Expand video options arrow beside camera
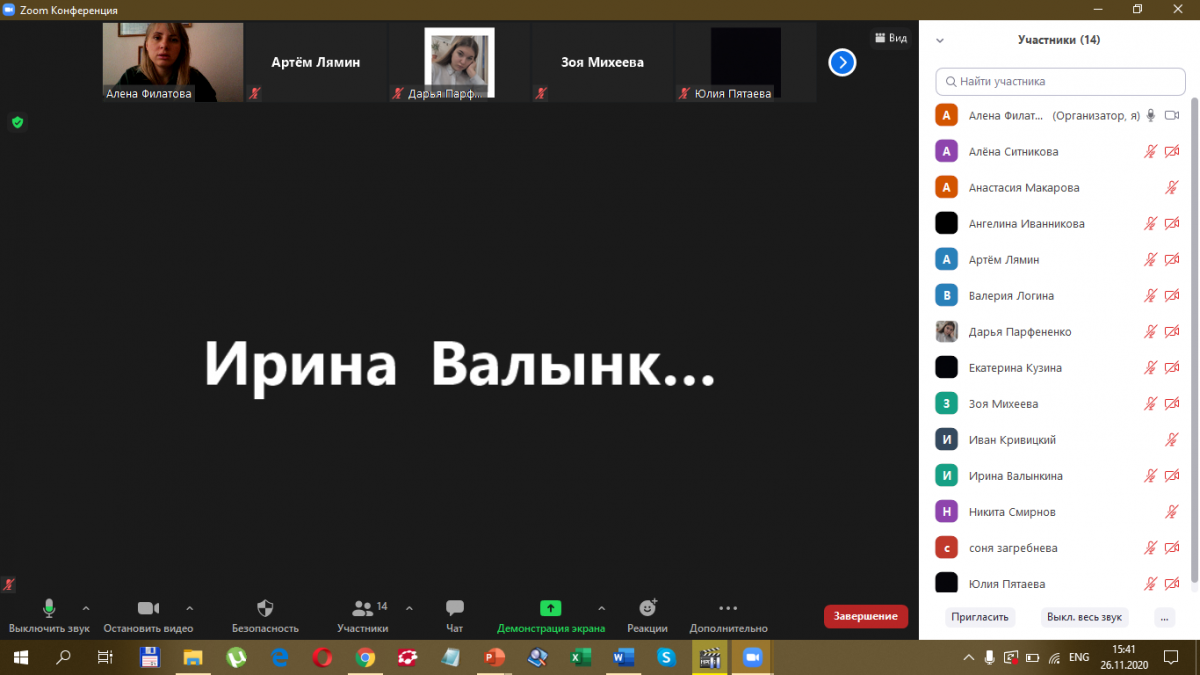 click(190, 608)
